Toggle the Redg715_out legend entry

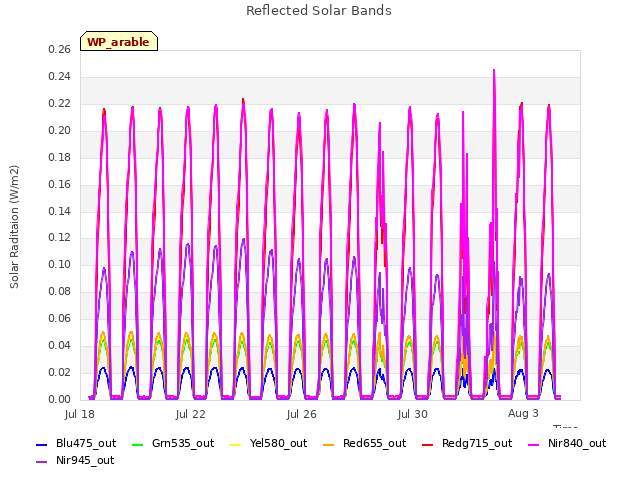click(467, 444)
